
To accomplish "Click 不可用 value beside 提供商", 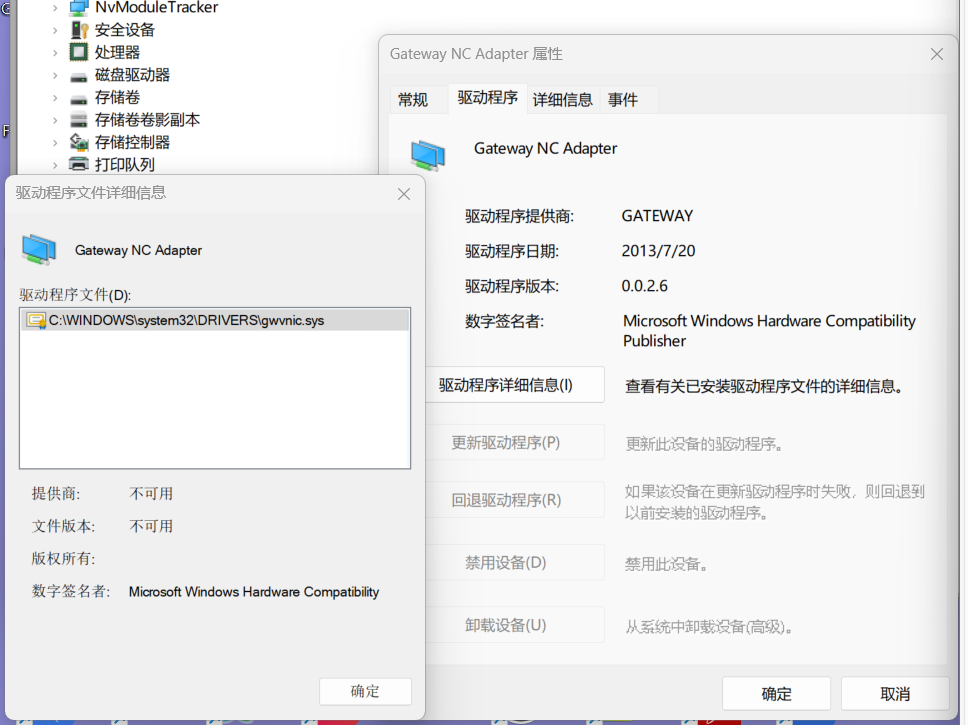I will click(x=151, y=494).
